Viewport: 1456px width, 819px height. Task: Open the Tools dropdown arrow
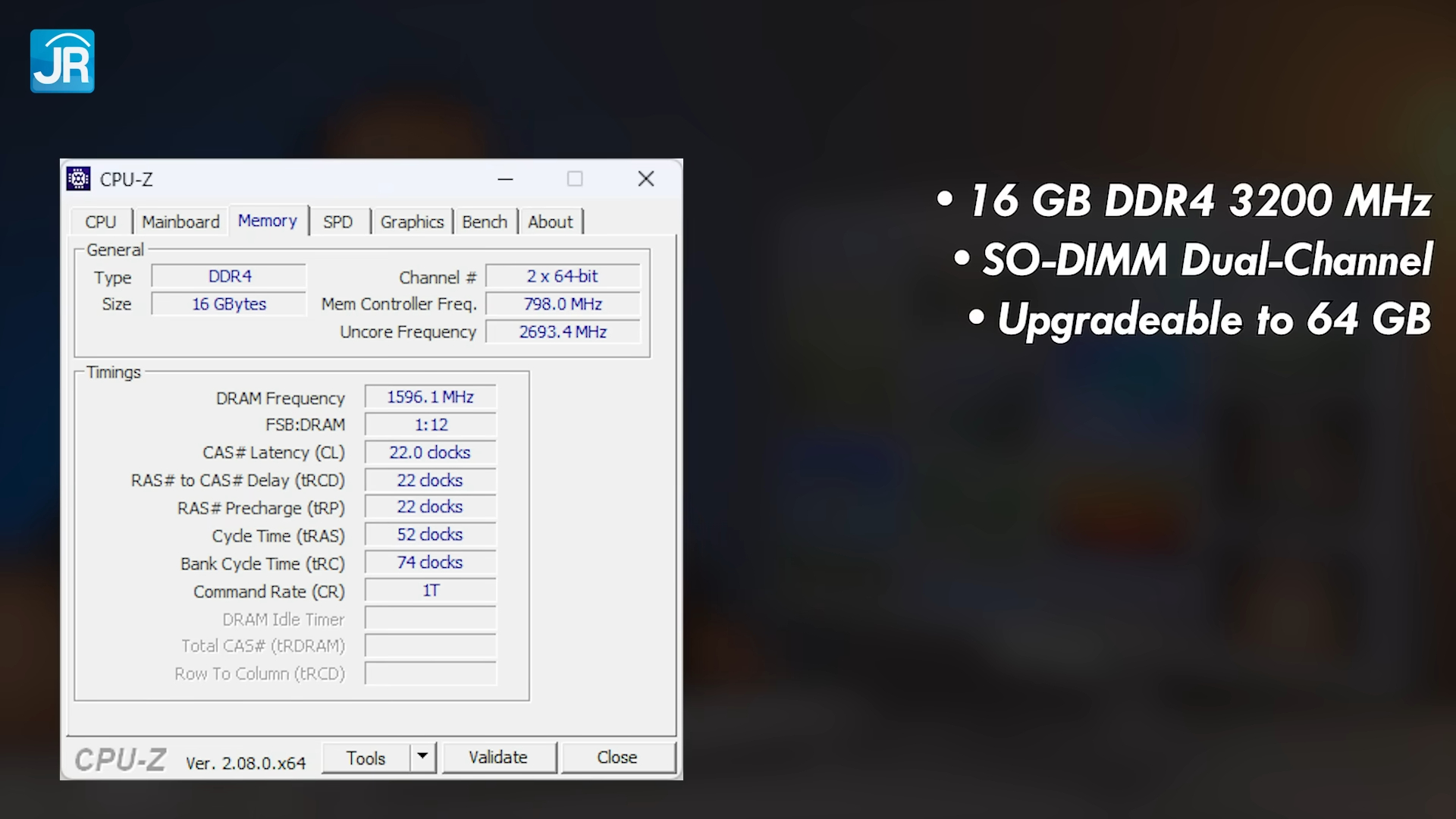point(423,757)
